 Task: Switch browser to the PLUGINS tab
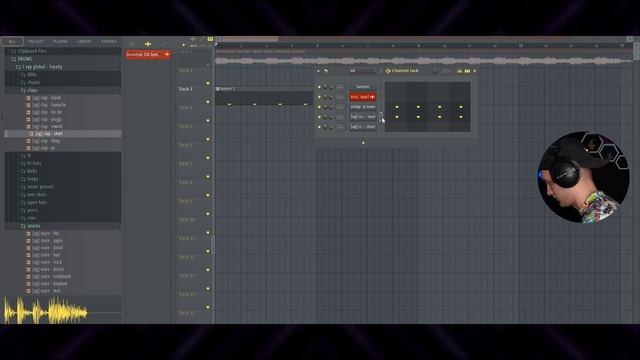(x=60, y=42)
